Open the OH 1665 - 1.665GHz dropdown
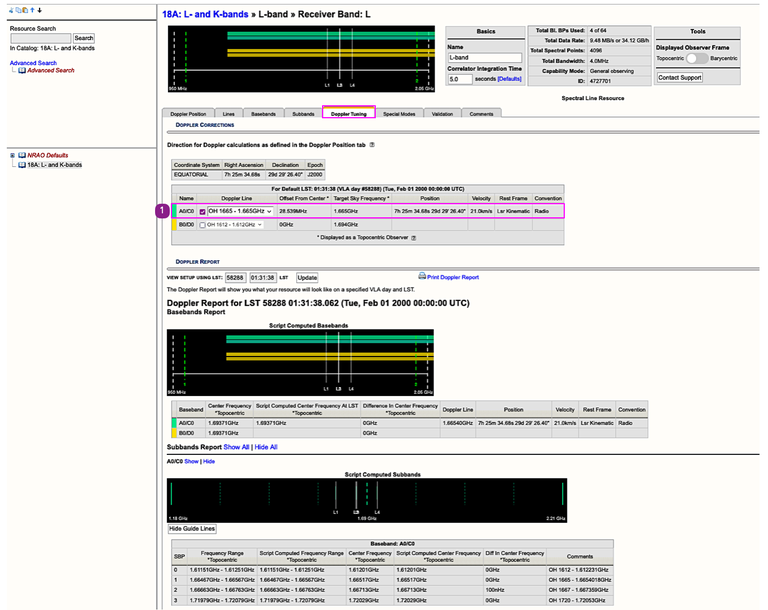Screen dimensions: 768x610 (x=239, y=211)
